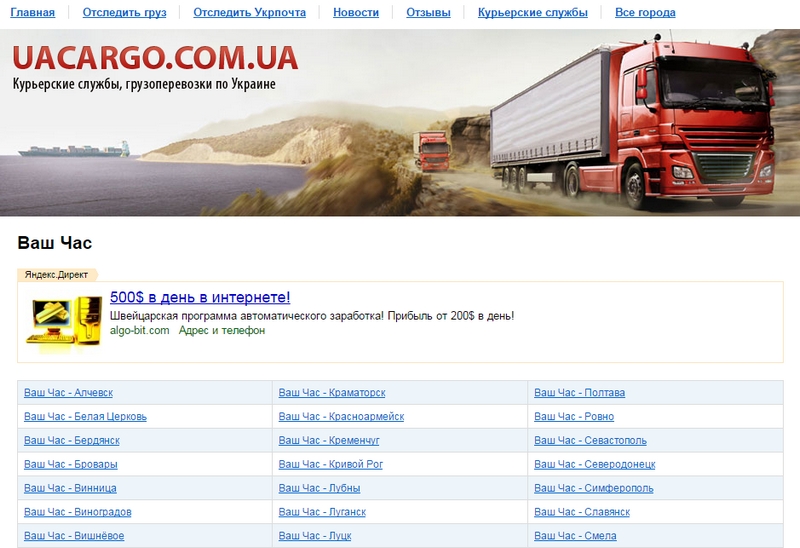This screenshot has width=800, height=548.
Task: Click the red truck banner image
Action: coord(400,122)
